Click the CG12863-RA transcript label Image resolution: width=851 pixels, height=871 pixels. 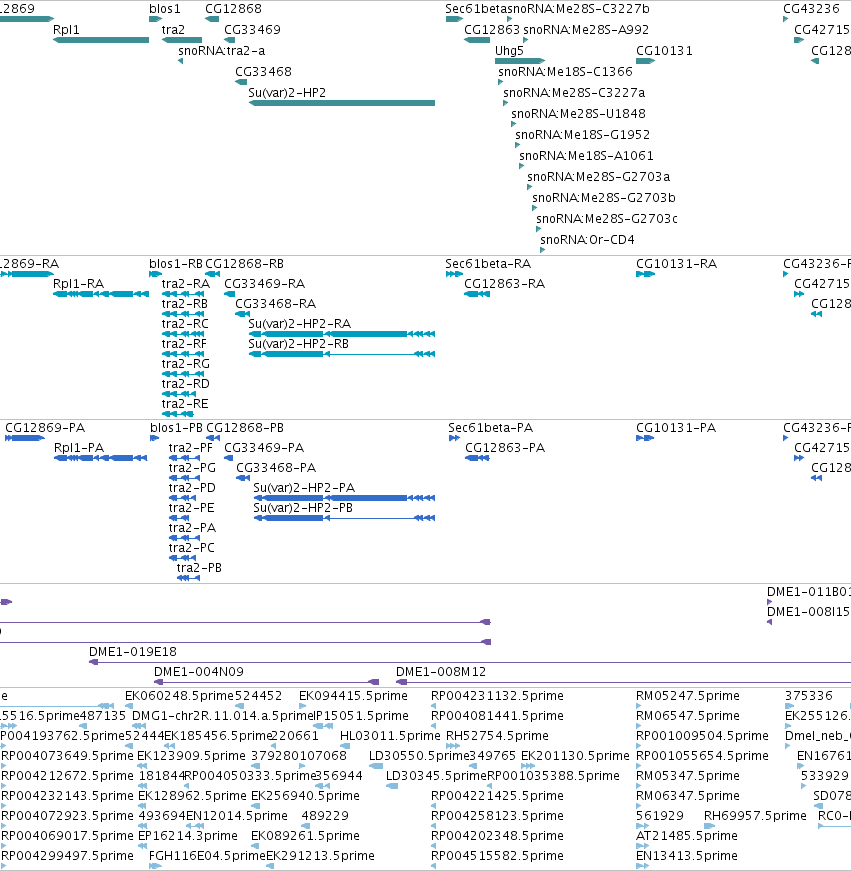point(505,284)
